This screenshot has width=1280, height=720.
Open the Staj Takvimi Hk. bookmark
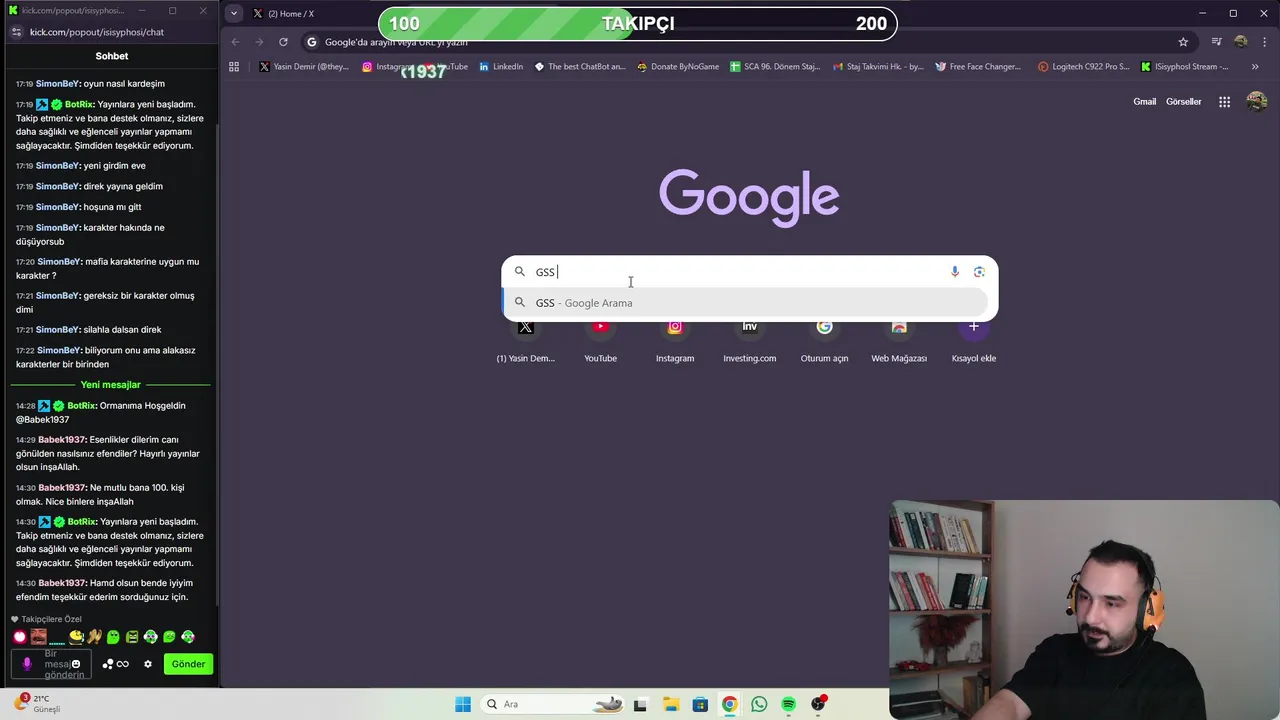[x=878, y=67]
